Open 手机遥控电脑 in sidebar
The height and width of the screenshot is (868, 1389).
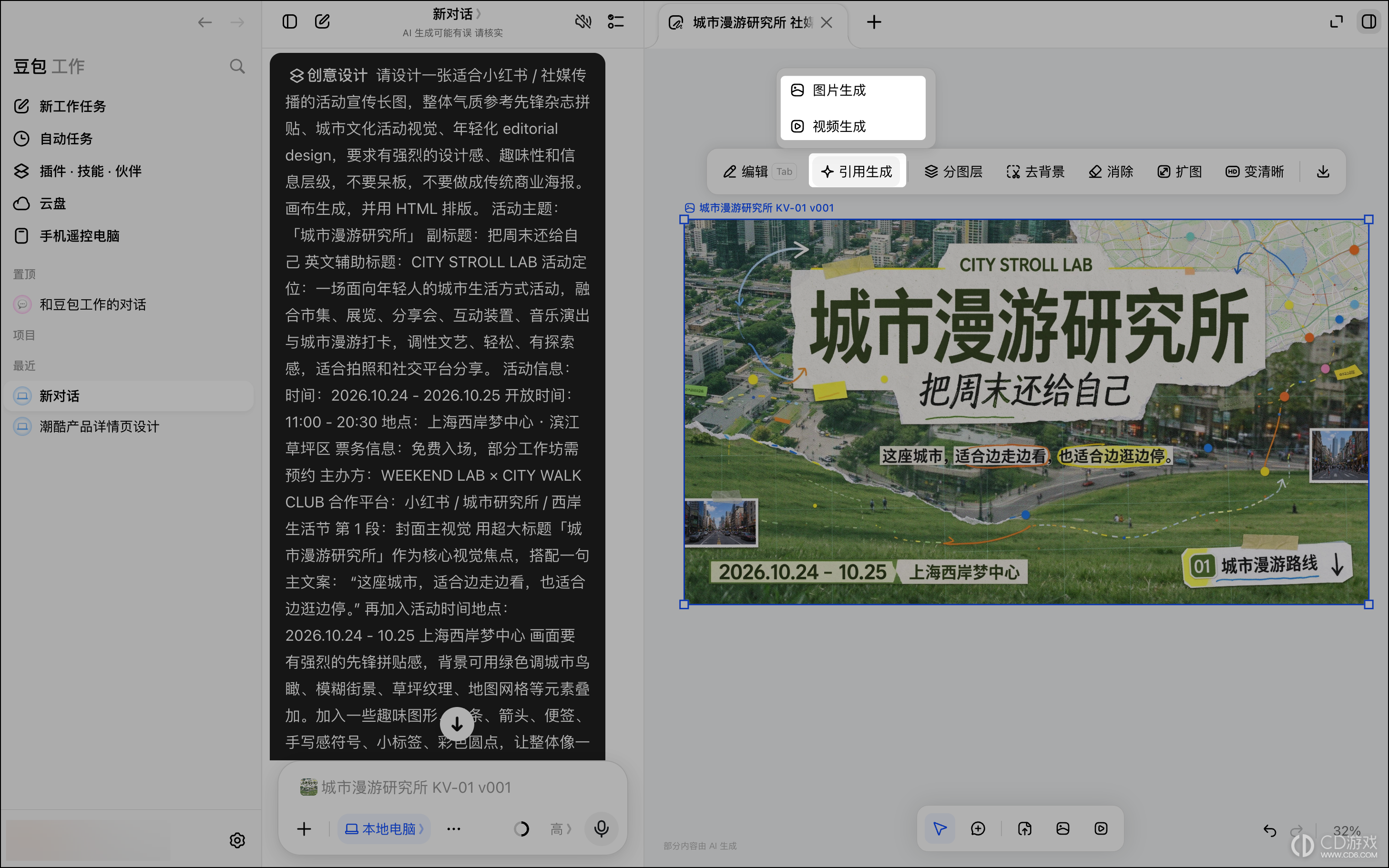pyautogui.click(x=129, y=236)
